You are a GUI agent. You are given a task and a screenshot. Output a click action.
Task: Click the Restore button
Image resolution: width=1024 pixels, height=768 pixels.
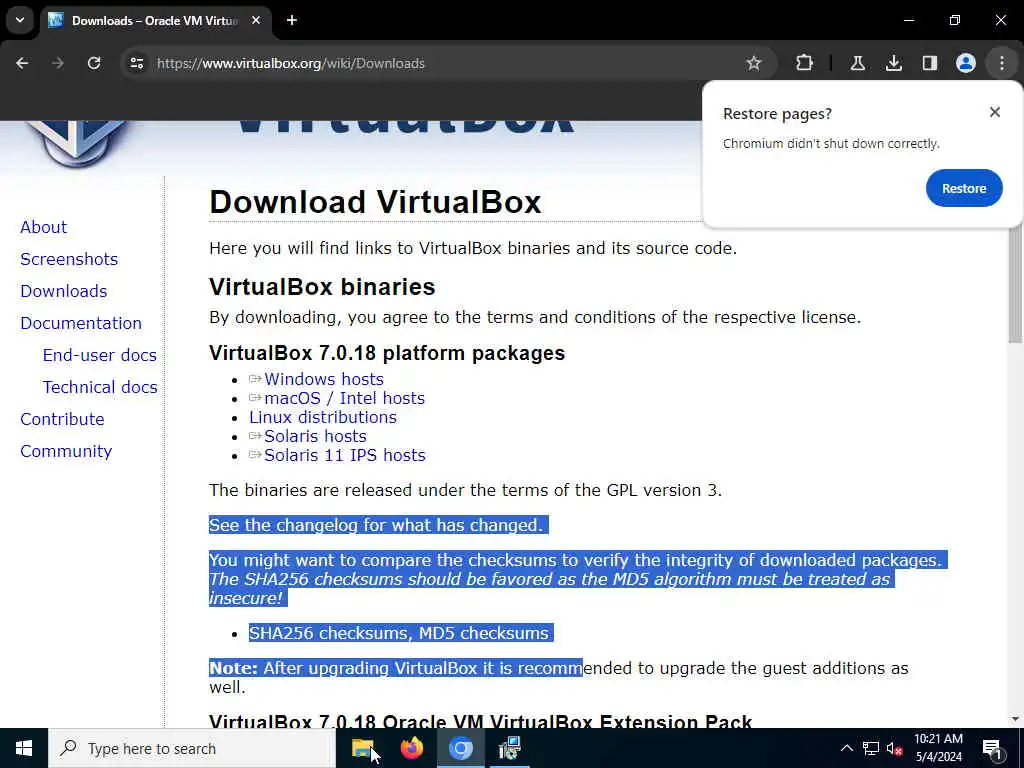coord(964,188)
